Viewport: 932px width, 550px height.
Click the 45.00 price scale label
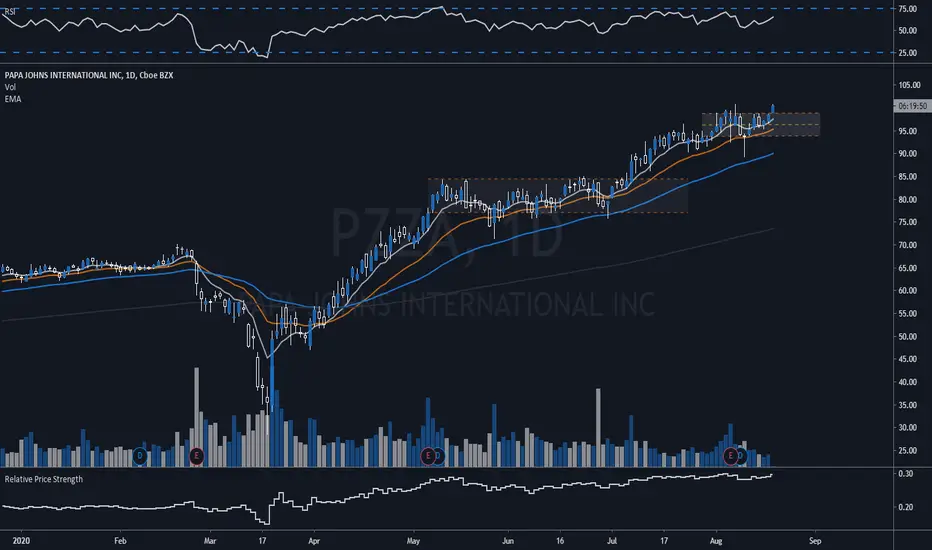pyautogui.click(x=907, y=359)
